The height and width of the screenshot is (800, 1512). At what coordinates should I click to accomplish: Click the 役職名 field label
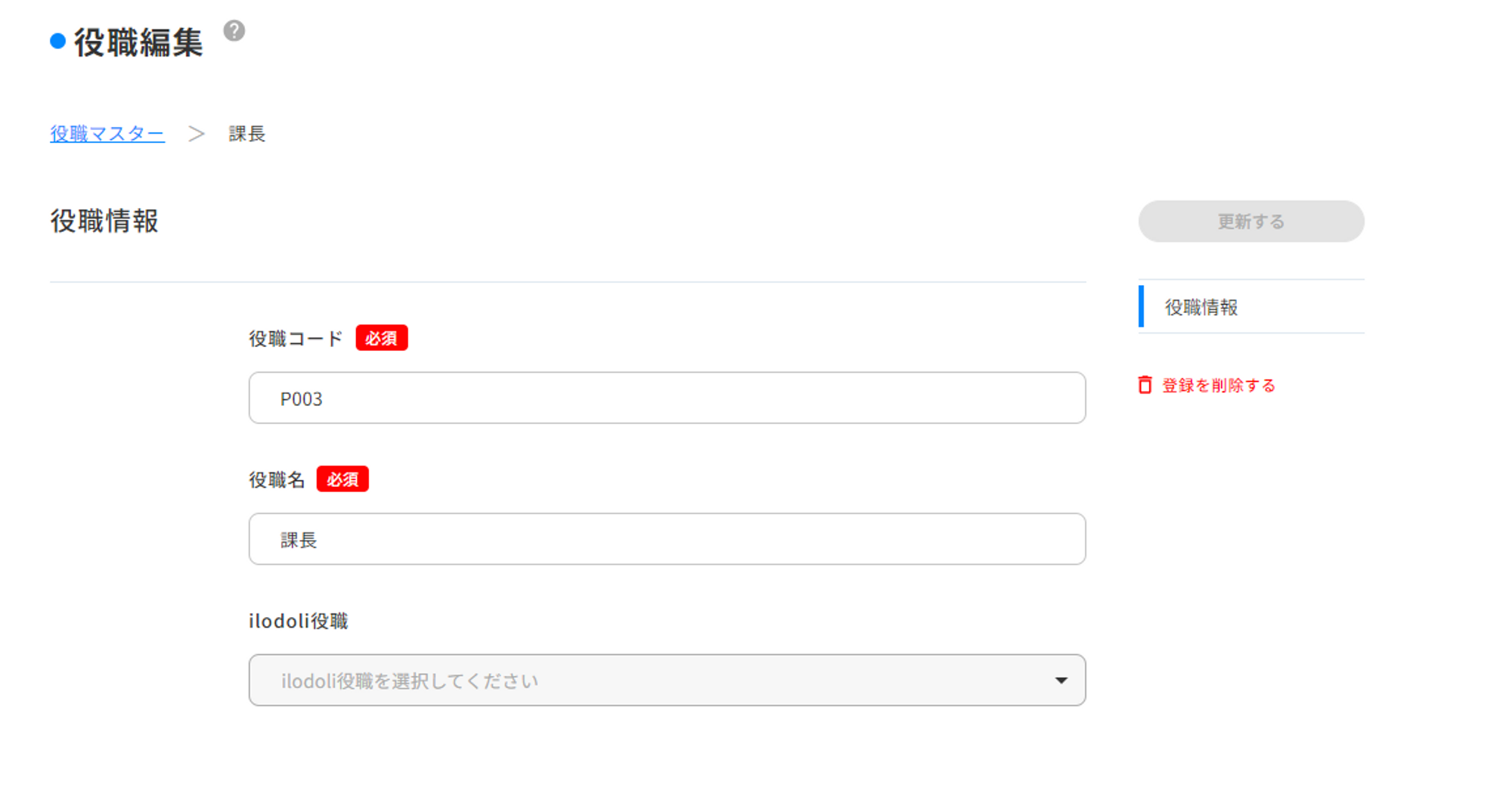point(277,479)
